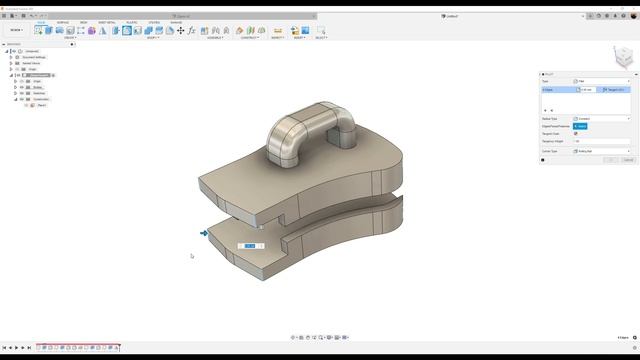The width and height of the screenshot is (640, 360).
Task: Select the Offset Plane construct tool
Action: tap(240, 30)
